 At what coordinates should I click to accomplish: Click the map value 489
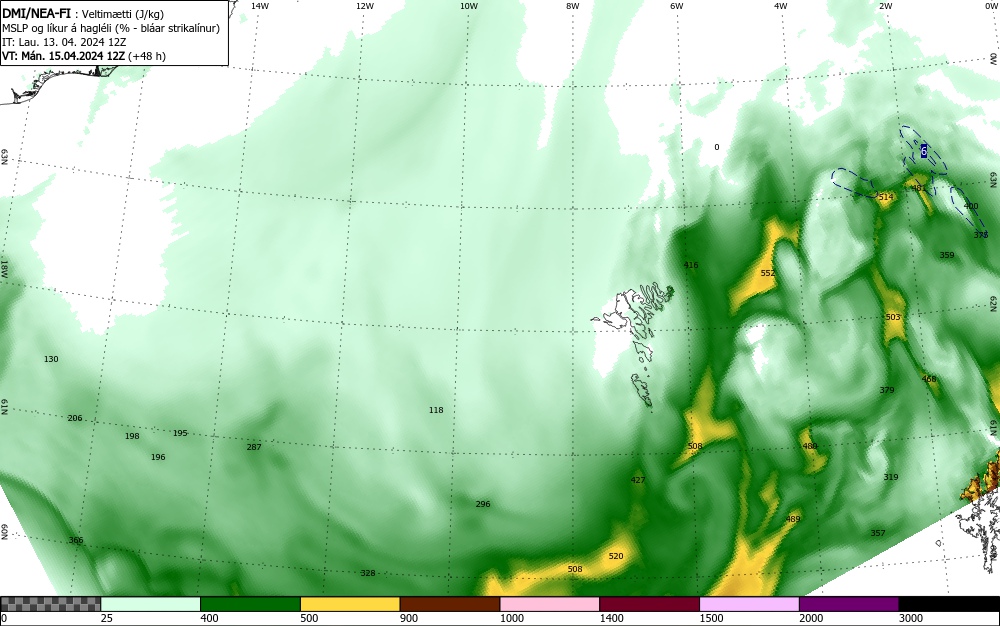pyautogui.click(x=793, y=519)
